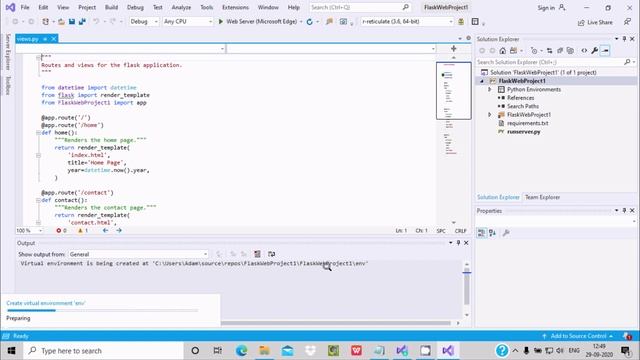Click the Windows Start button
This screenshot has height=360, width=640.
[11, 351]
